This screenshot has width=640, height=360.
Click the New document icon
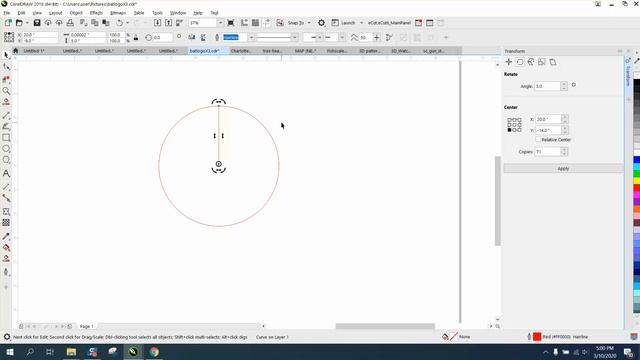[x=8, y=23]
